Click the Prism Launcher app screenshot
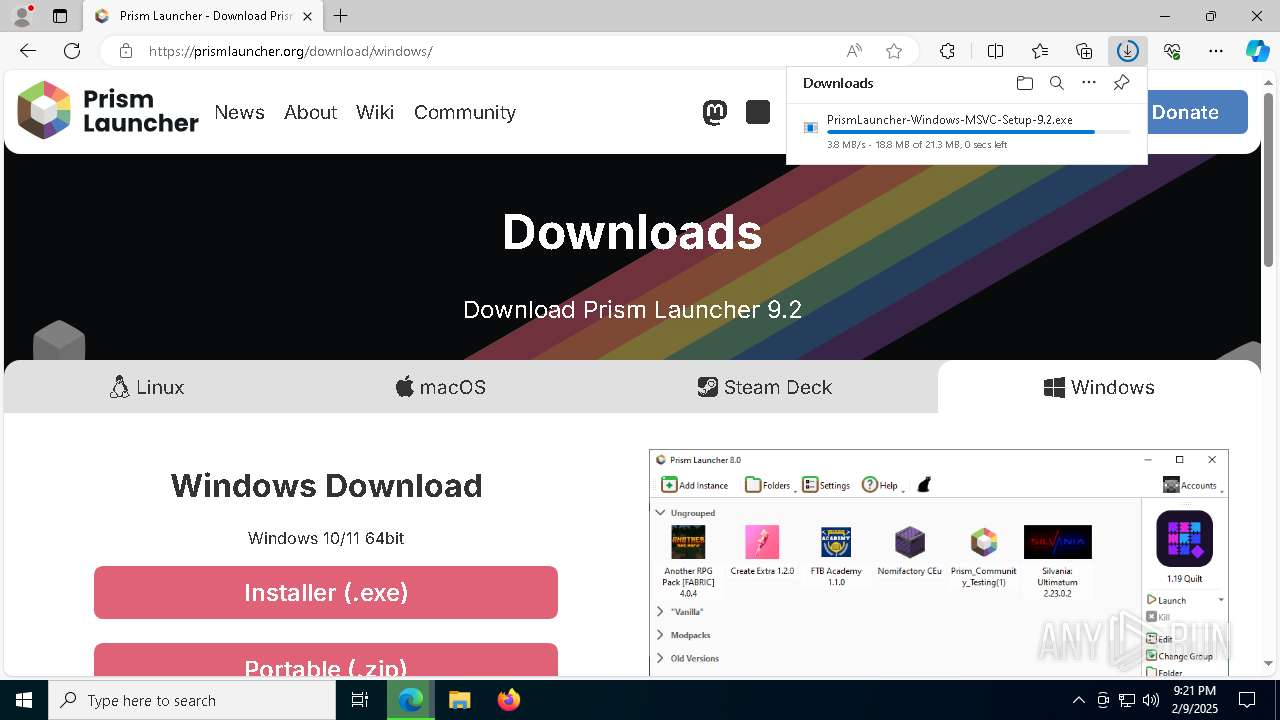1280x720 pixels. 938,563
